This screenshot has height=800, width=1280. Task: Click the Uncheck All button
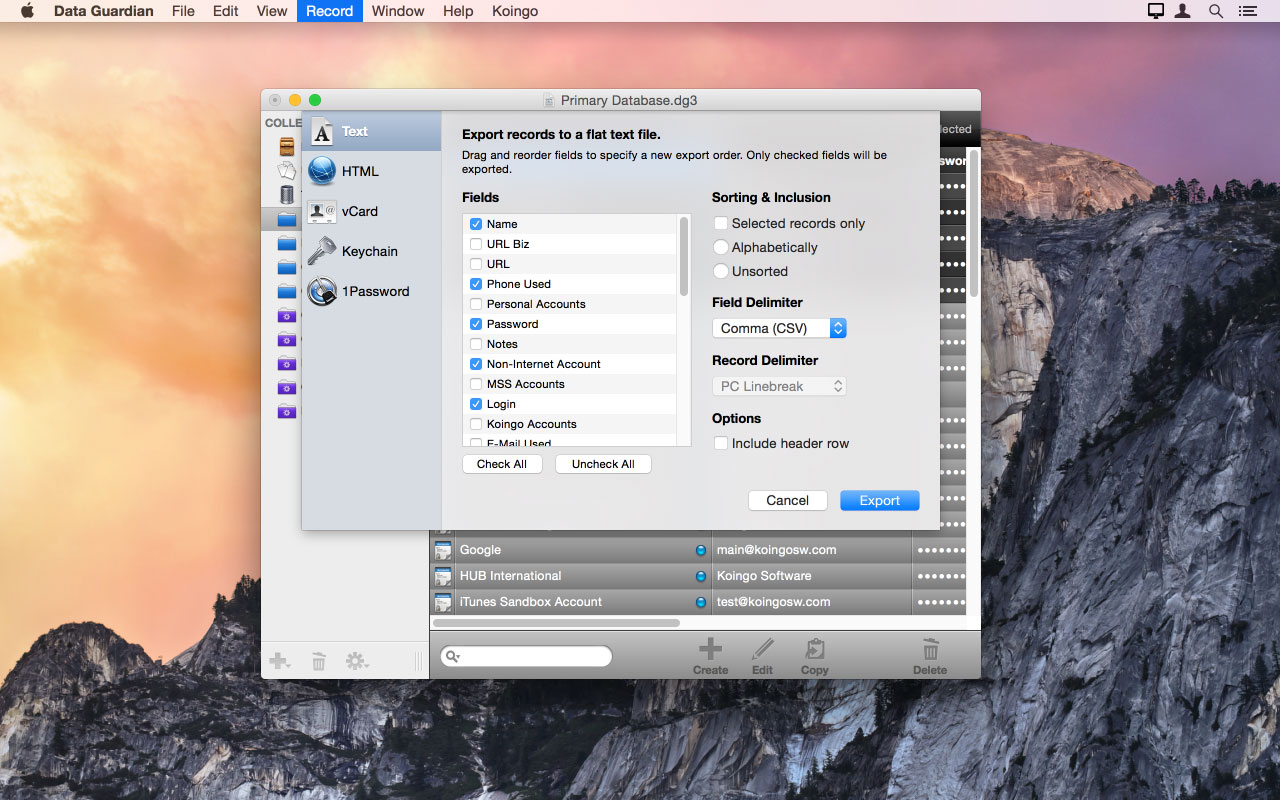click(603, 464)
